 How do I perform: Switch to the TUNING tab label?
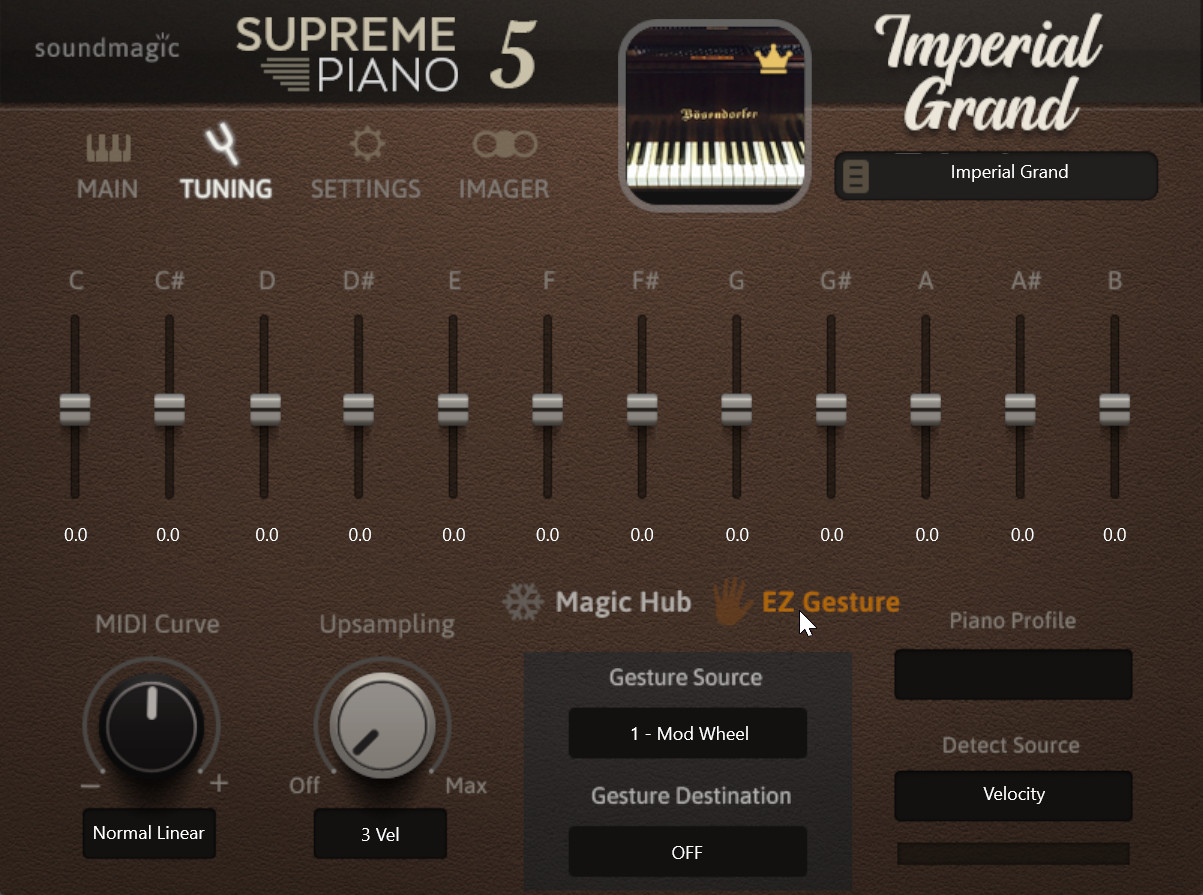click(226, 188)
